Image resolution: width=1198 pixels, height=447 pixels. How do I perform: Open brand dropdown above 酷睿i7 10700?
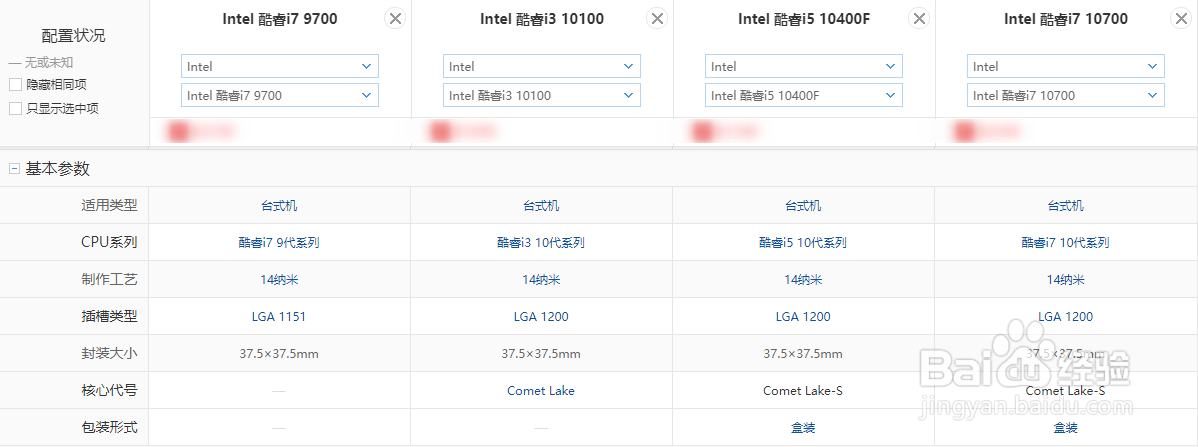coord(1065,66)
